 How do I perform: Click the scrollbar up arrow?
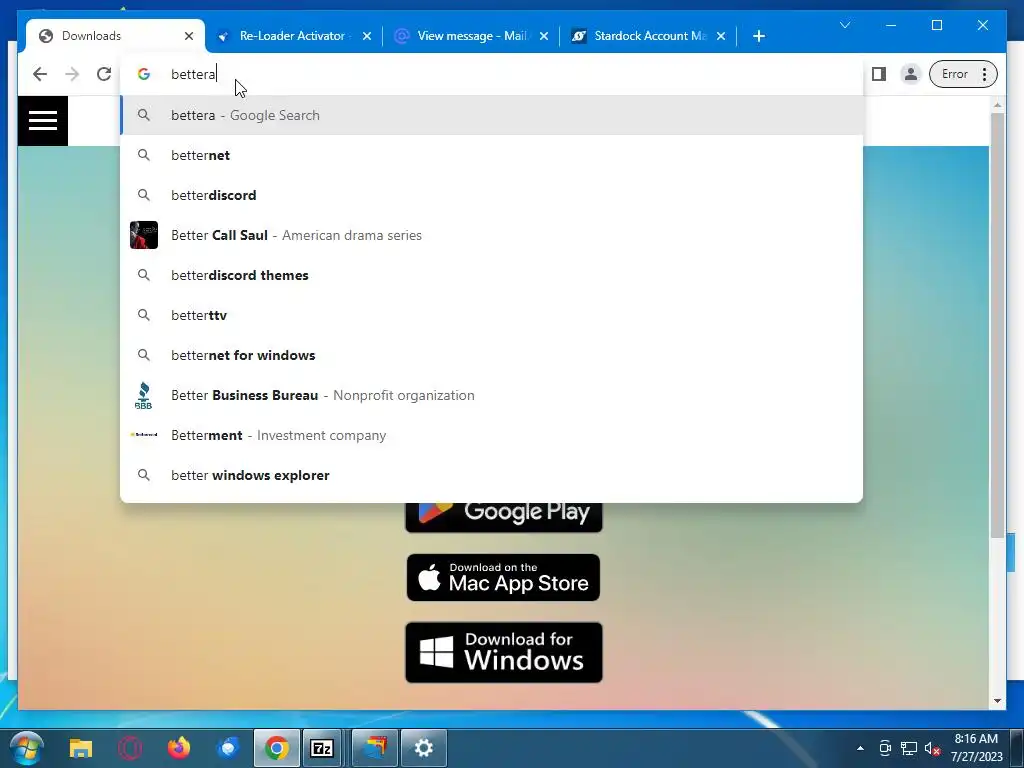[x=997, y=104]
